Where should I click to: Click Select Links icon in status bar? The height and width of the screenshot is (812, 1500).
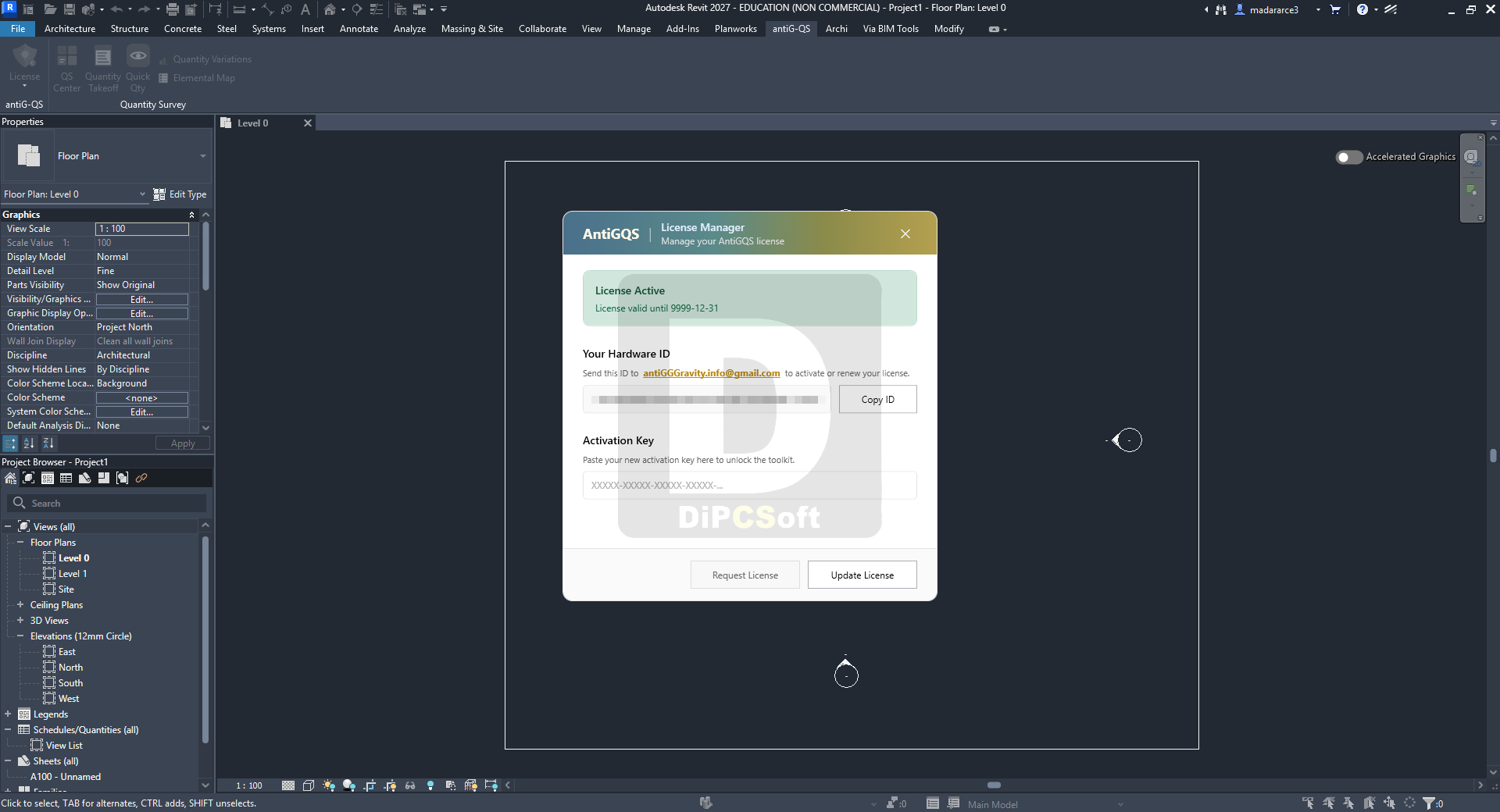click(1309, 803)
